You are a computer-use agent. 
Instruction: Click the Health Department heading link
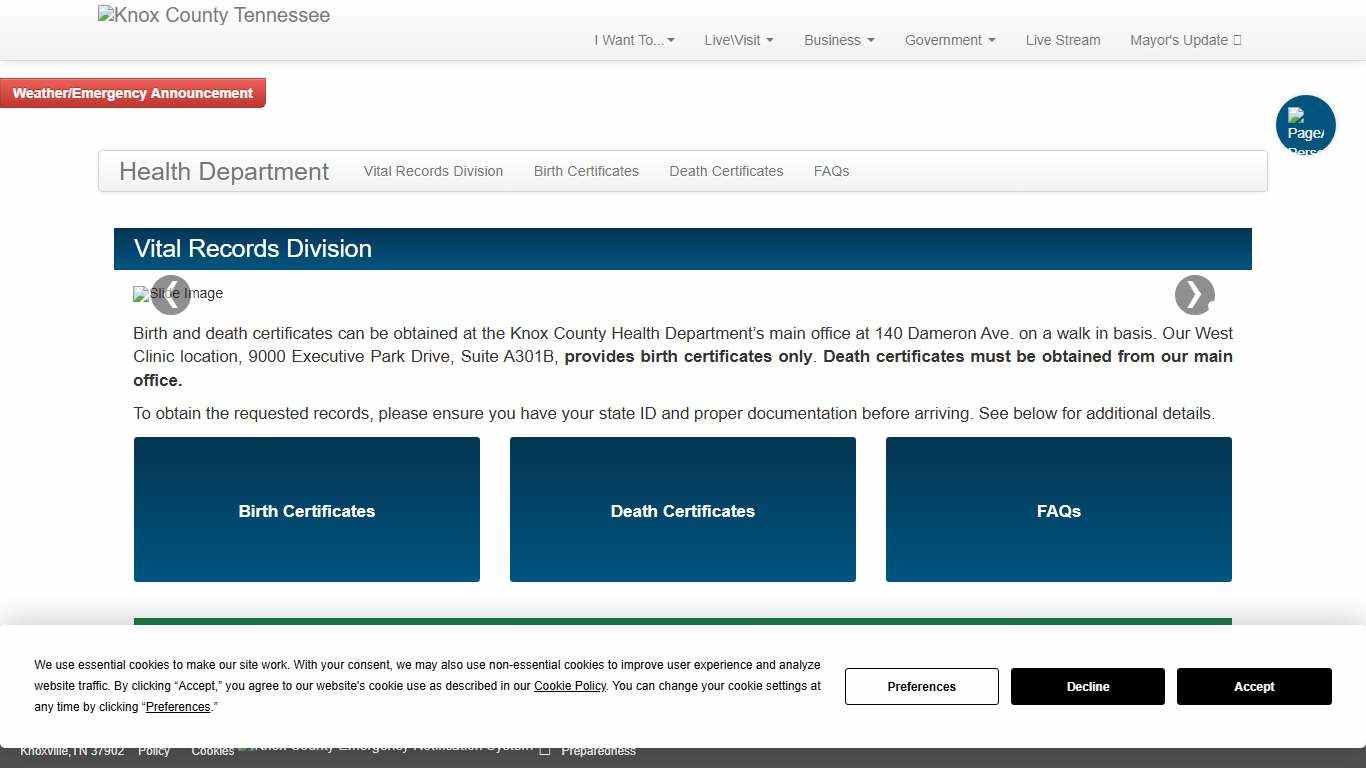[224, 171]
